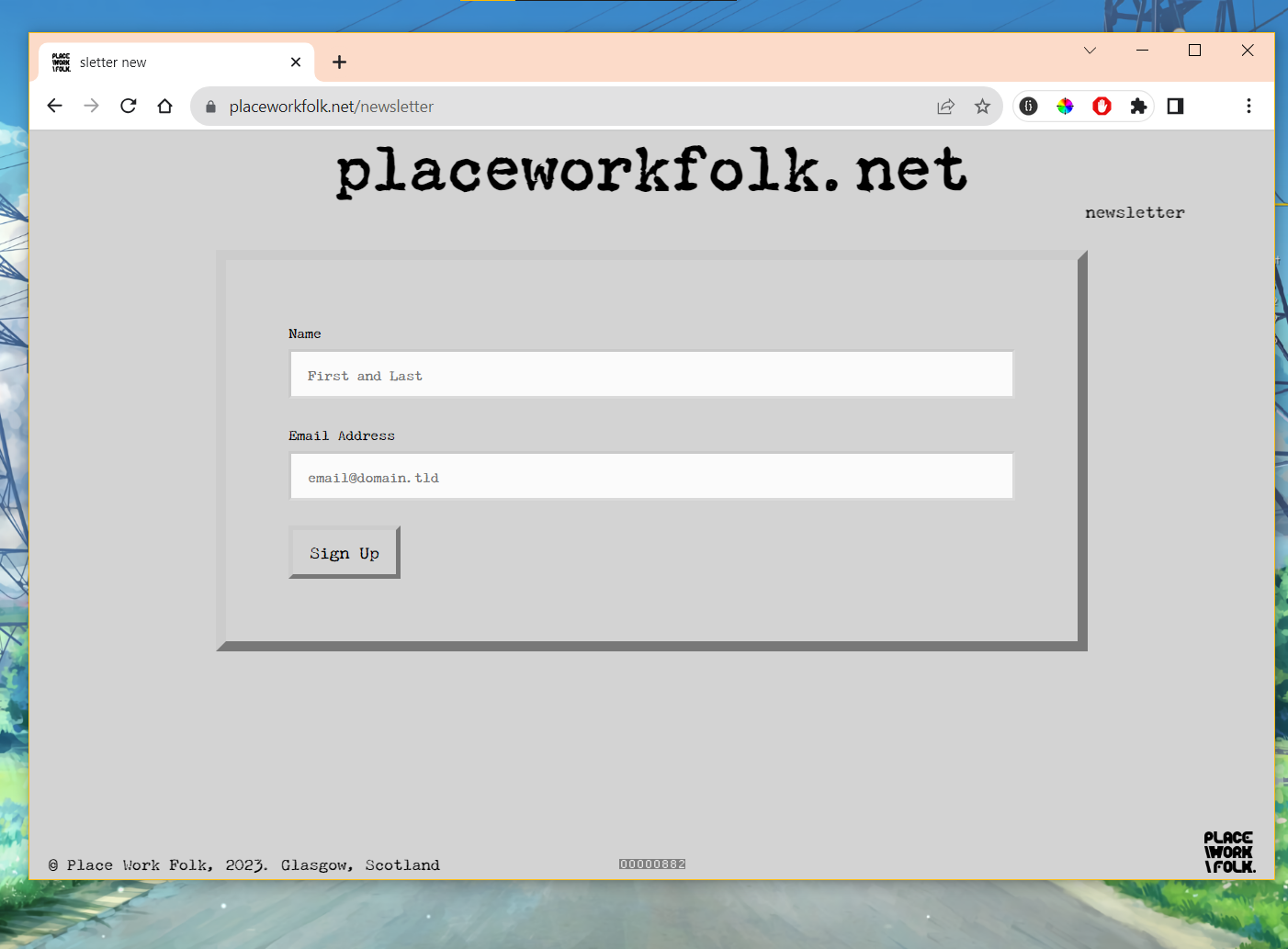Go back to the previous page

pos(55,107)
